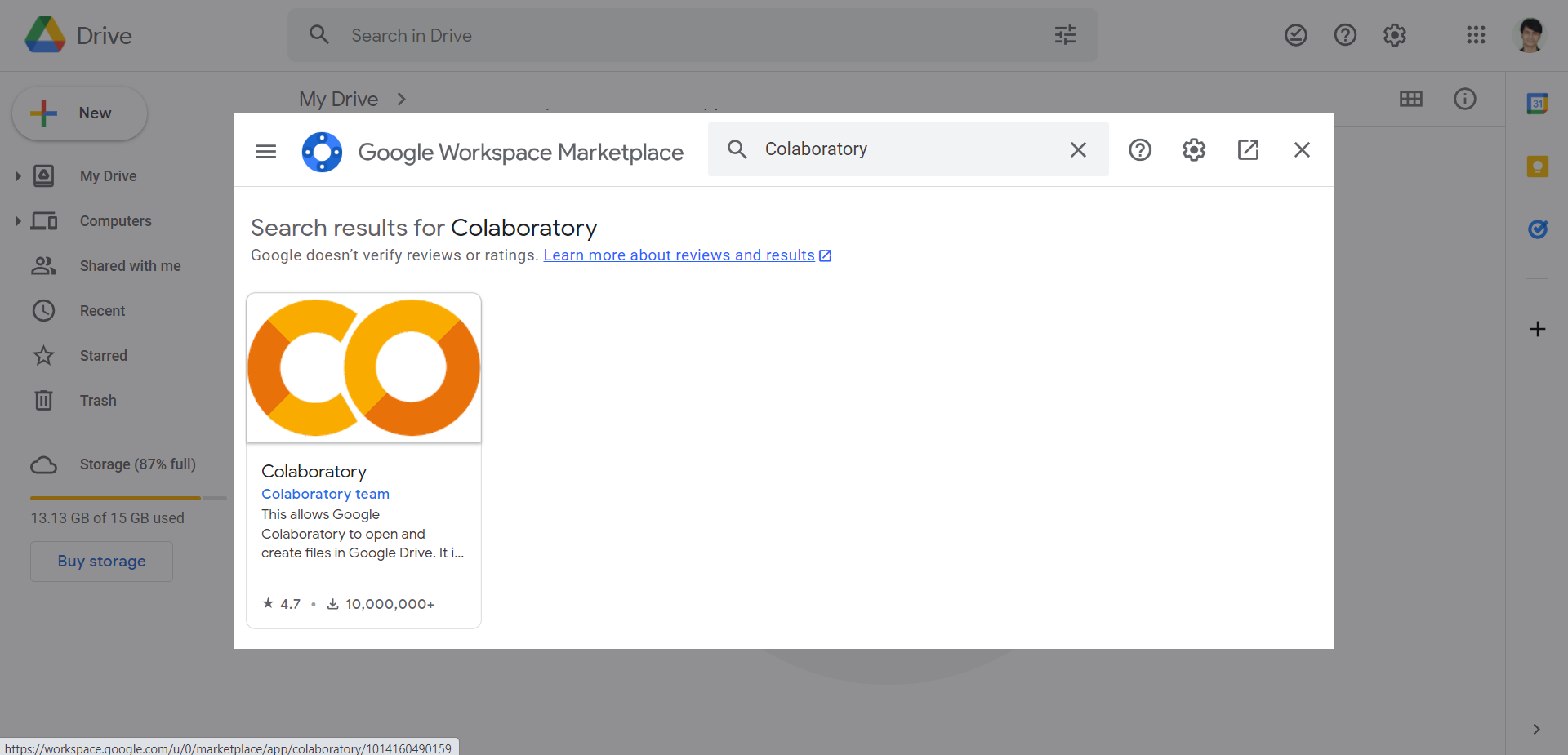Click the Colaboratory search input field
The image size is (1568, 755).
[x=908, y=149]
